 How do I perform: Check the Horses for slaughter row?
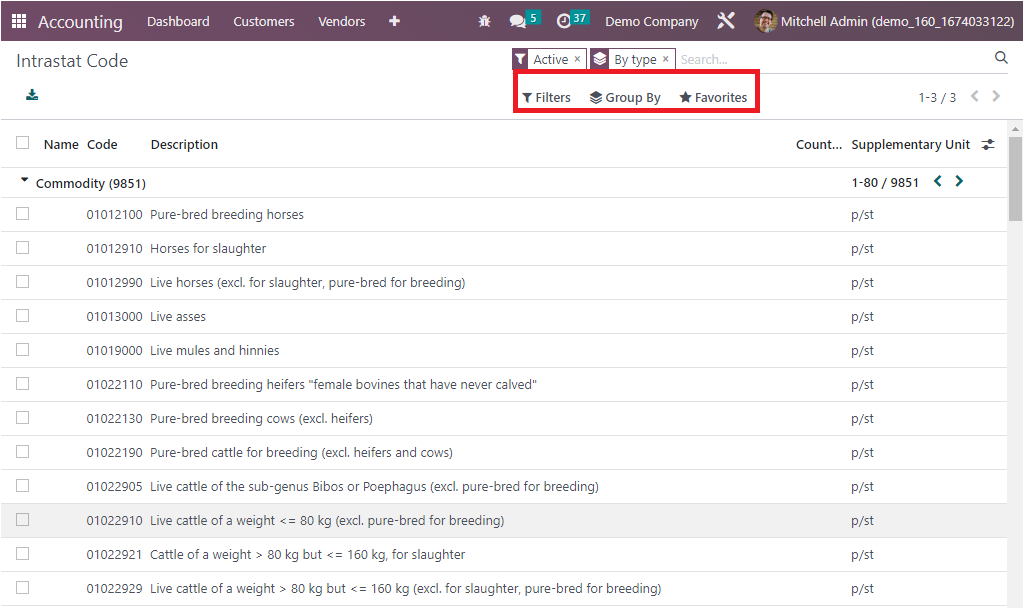23,248
